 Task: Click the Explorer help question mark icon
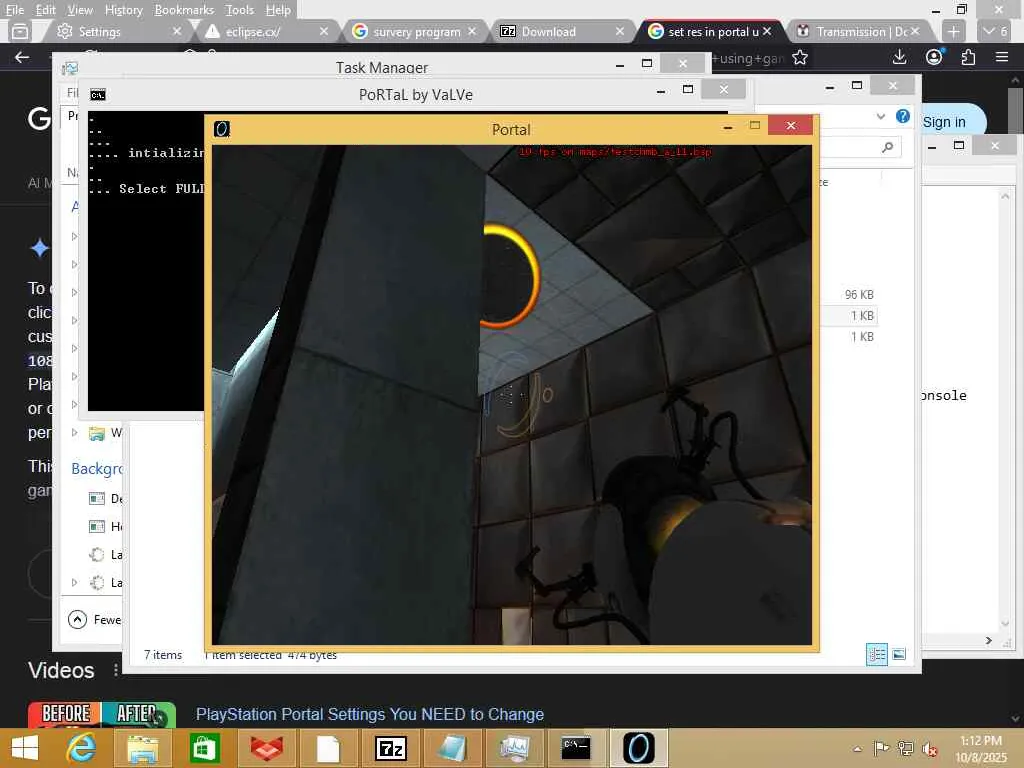click(x=903, y=116)
